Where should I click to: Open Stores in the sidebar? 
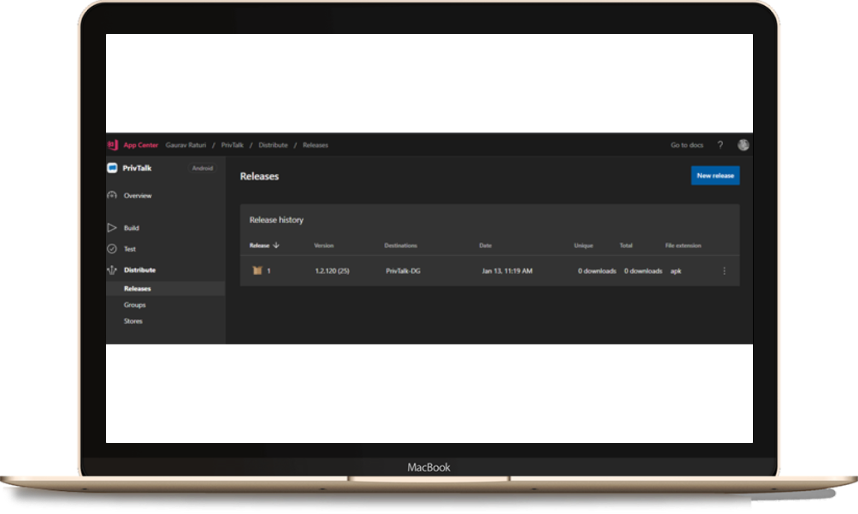[133, 321]
